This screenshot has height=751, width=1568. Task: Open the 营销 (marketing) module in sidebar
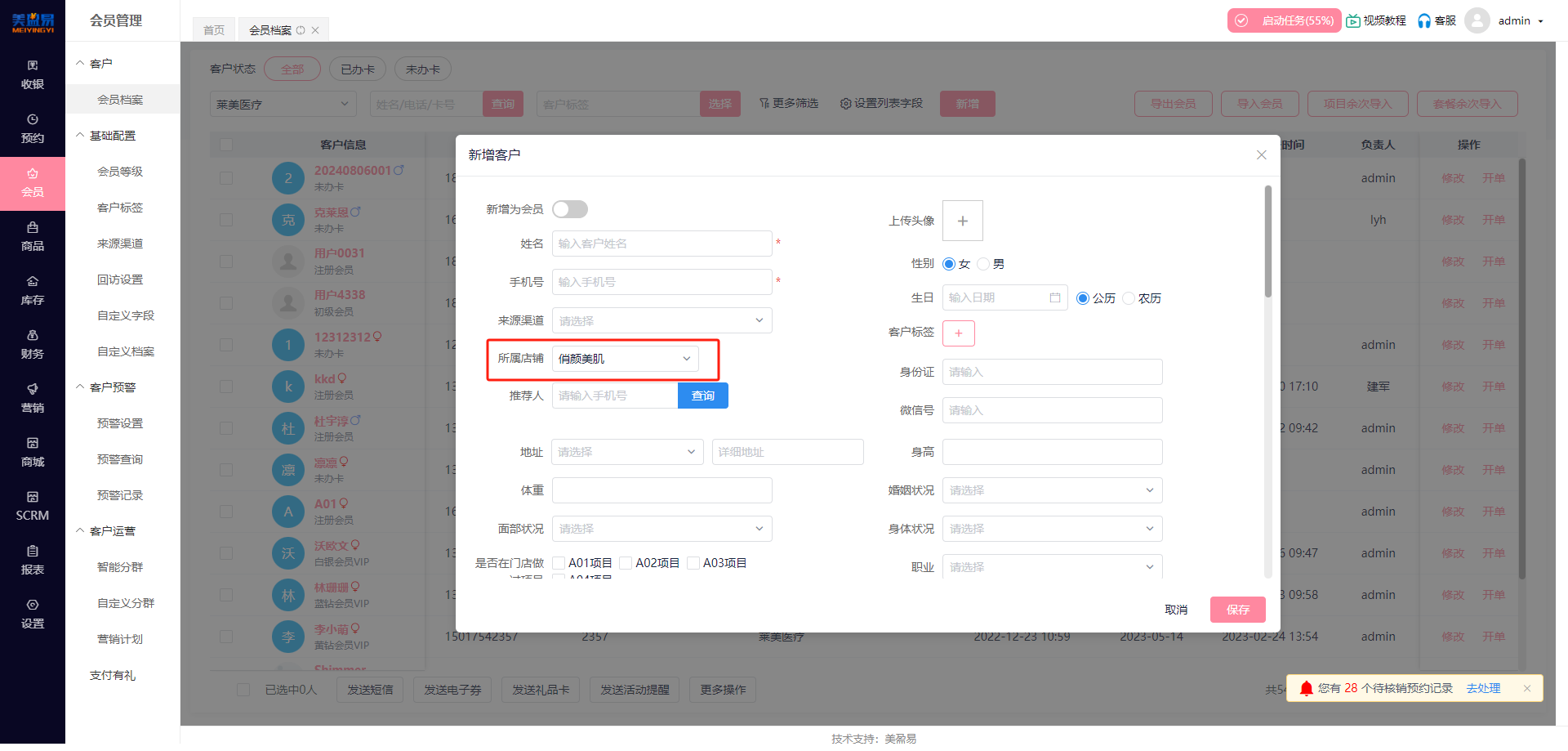click(33, 399)
